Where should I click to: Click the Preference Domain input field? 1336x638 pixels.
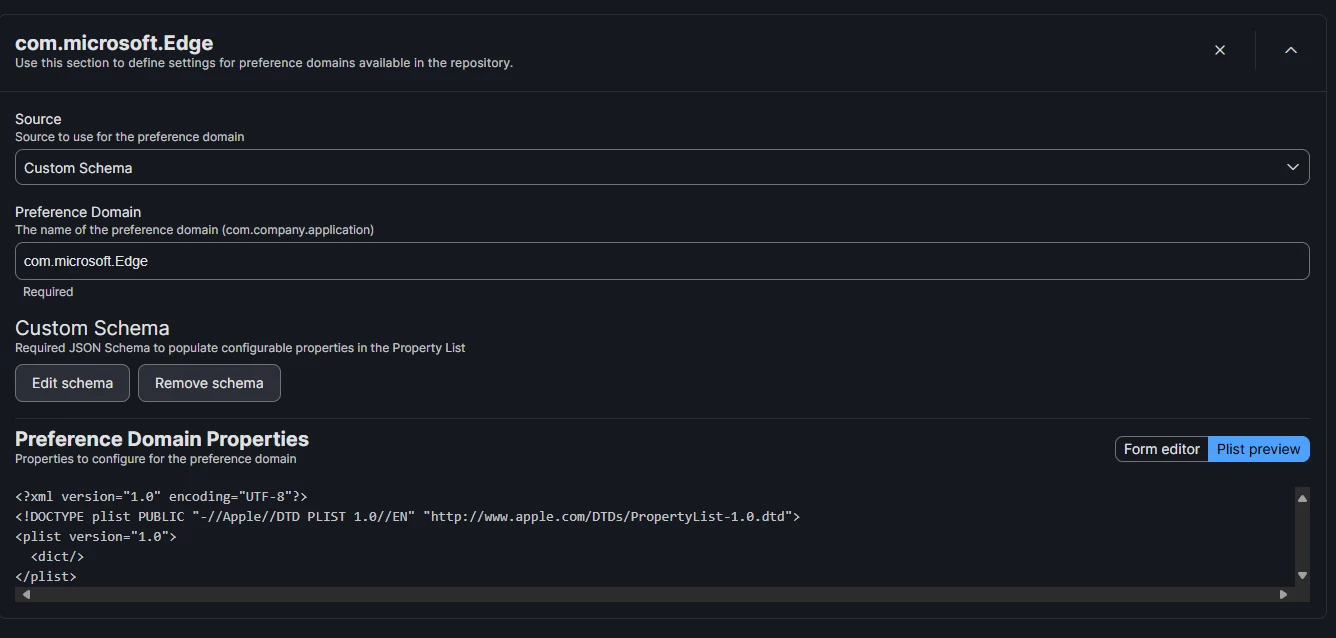click(x=662, y=261)
